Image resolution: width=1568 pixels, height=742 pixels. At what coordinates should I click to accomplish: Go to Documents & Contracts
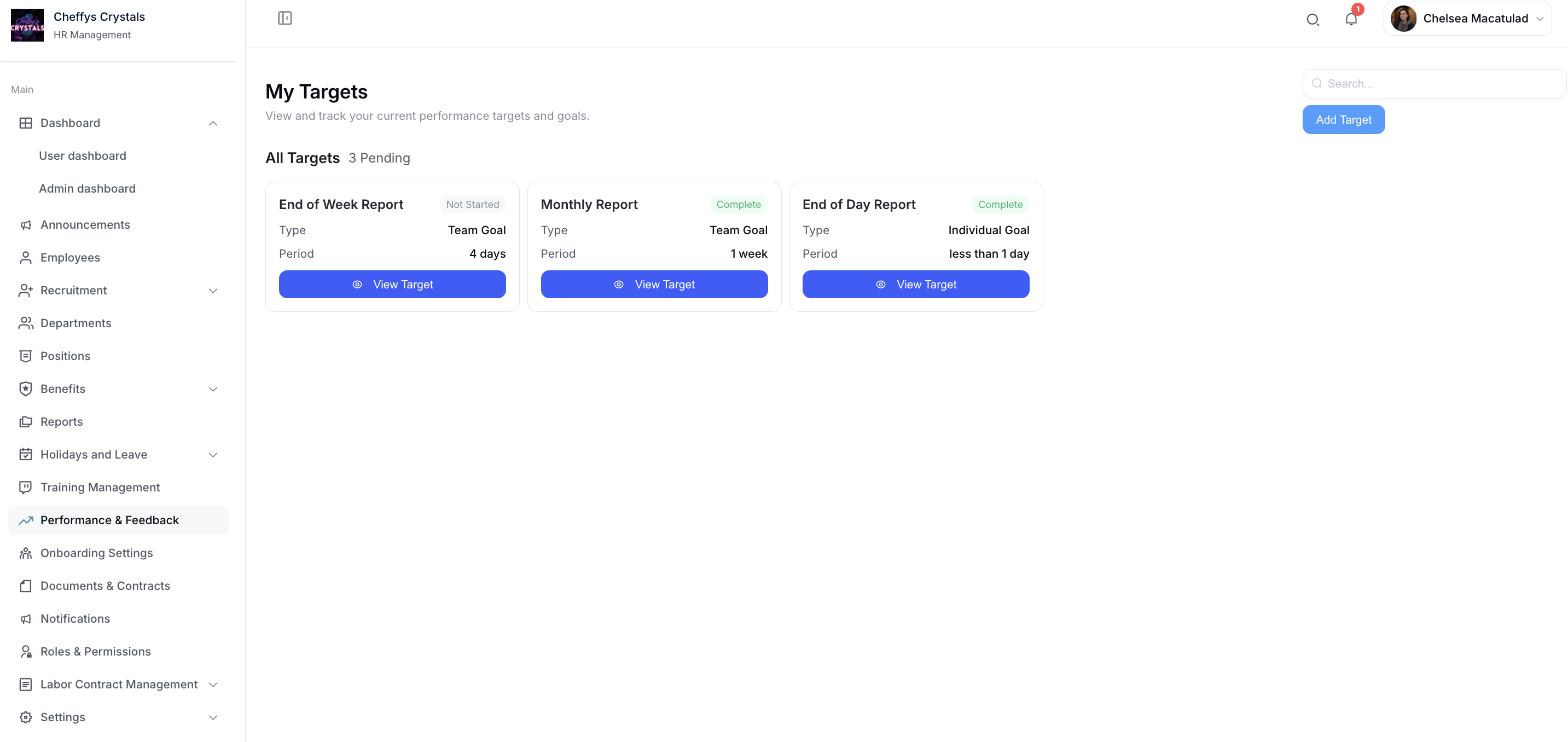pyautogui.click(x=104, y=586)
